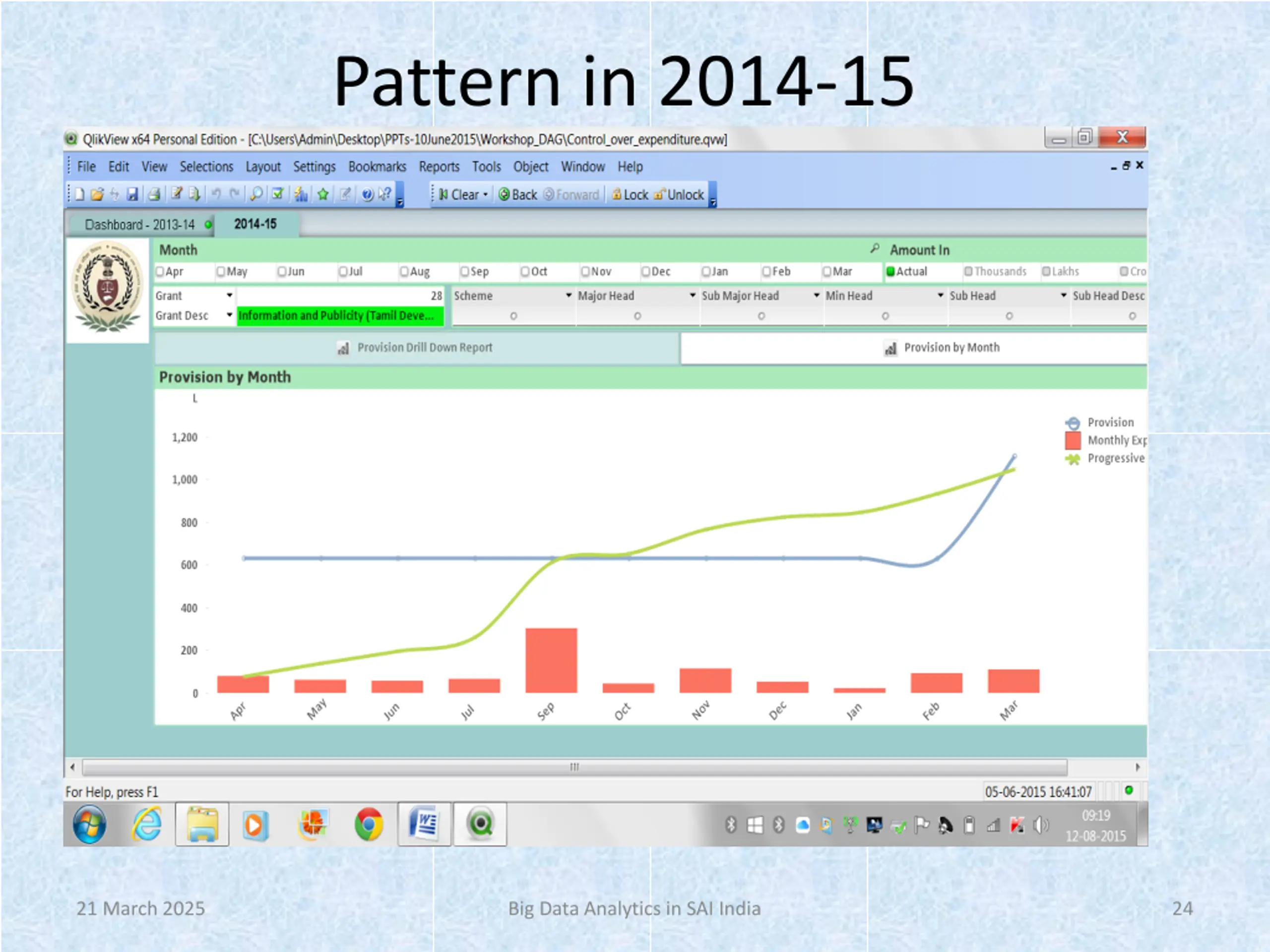
Task: Open Internet Explorer from the taskbar
Action: 147,825
